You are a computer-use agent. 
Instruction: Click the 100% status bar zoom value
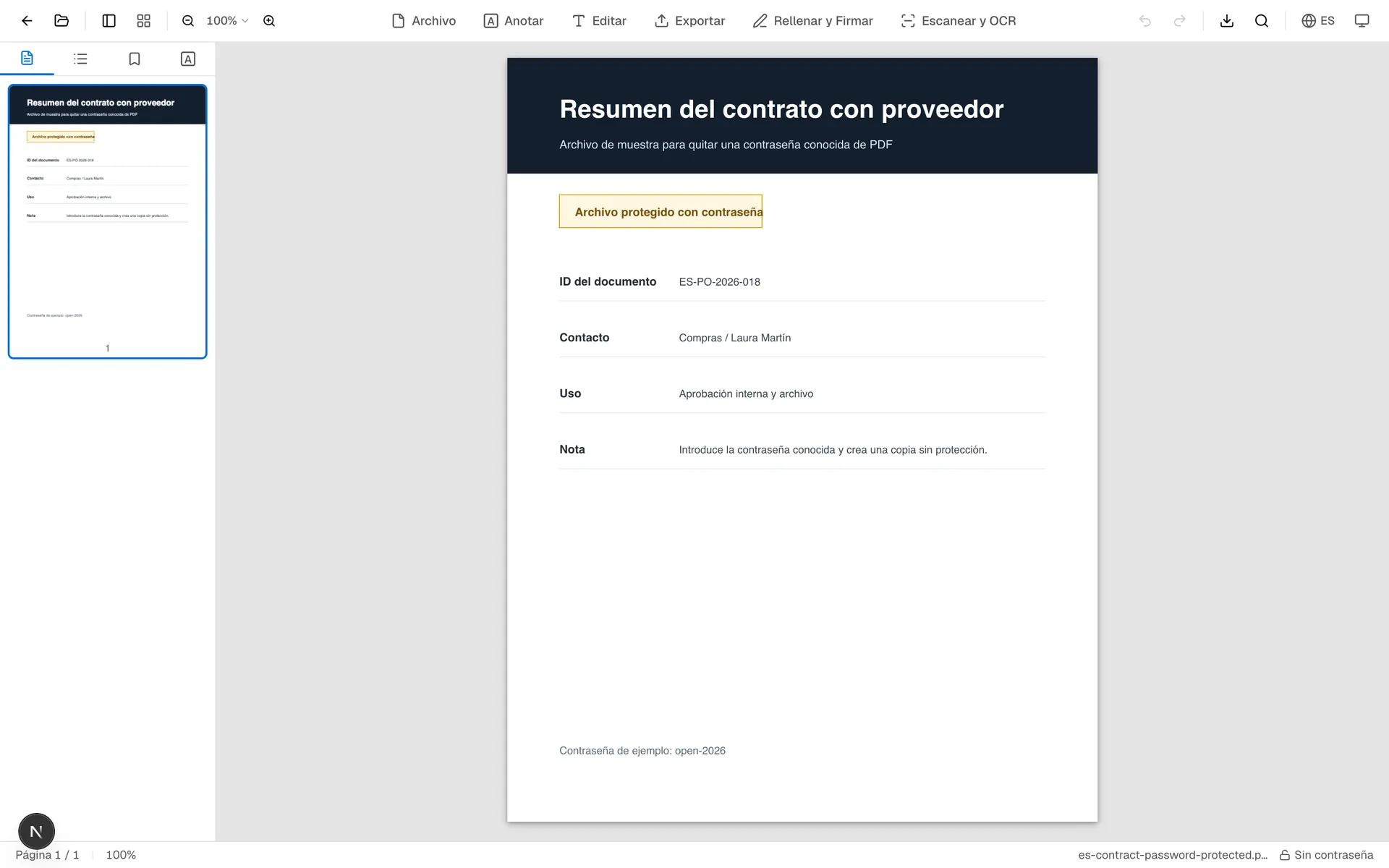pos(121,855)
